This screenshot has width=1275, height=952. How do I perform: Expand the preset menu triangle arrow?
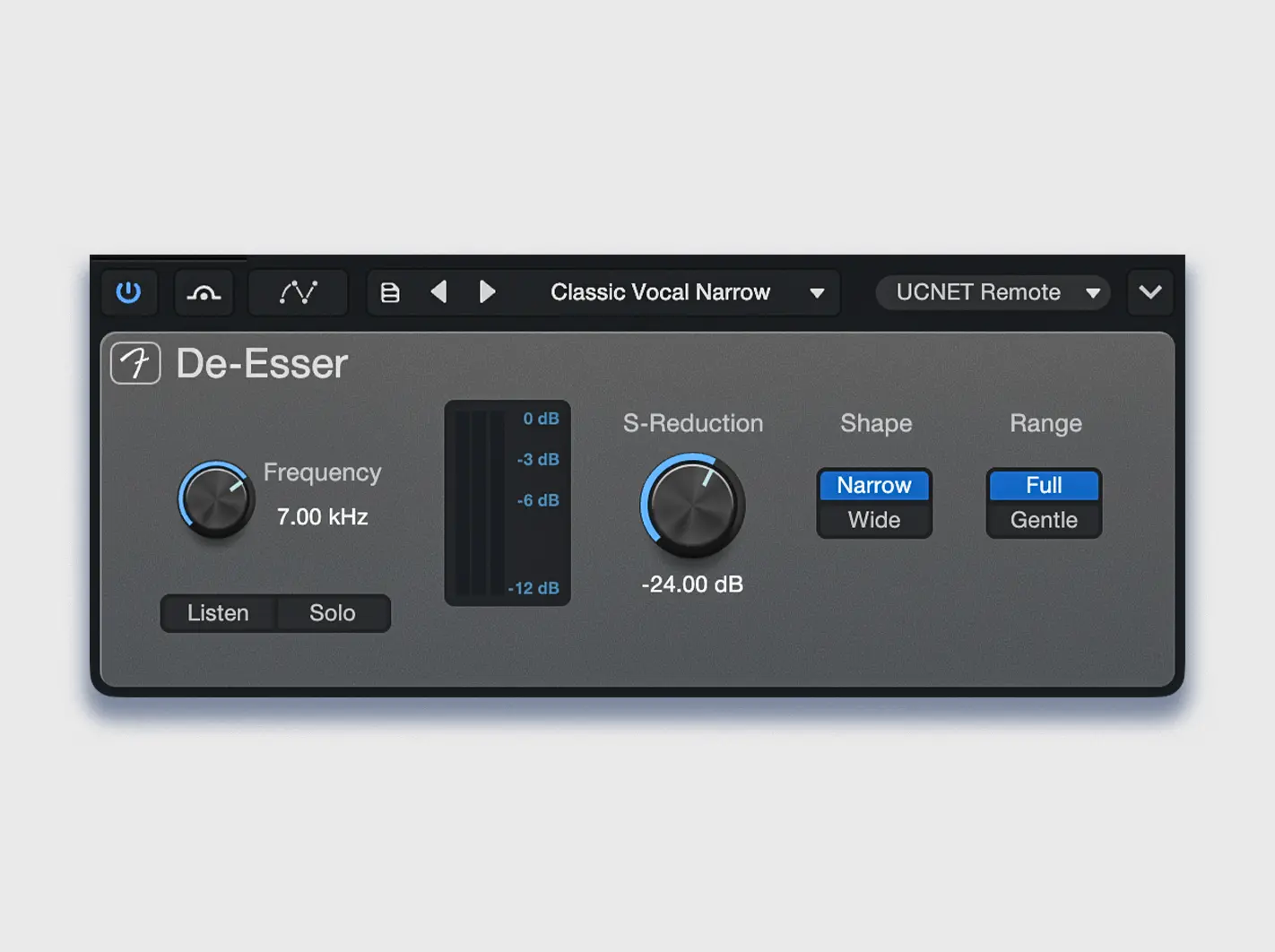pyautogui.click(x=817, y=293)
